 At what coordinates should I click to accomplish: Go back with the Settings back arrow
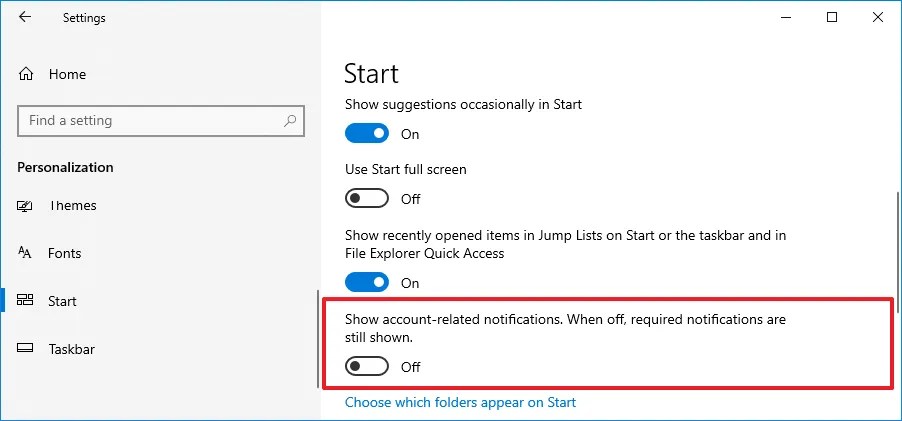point(25,17)
